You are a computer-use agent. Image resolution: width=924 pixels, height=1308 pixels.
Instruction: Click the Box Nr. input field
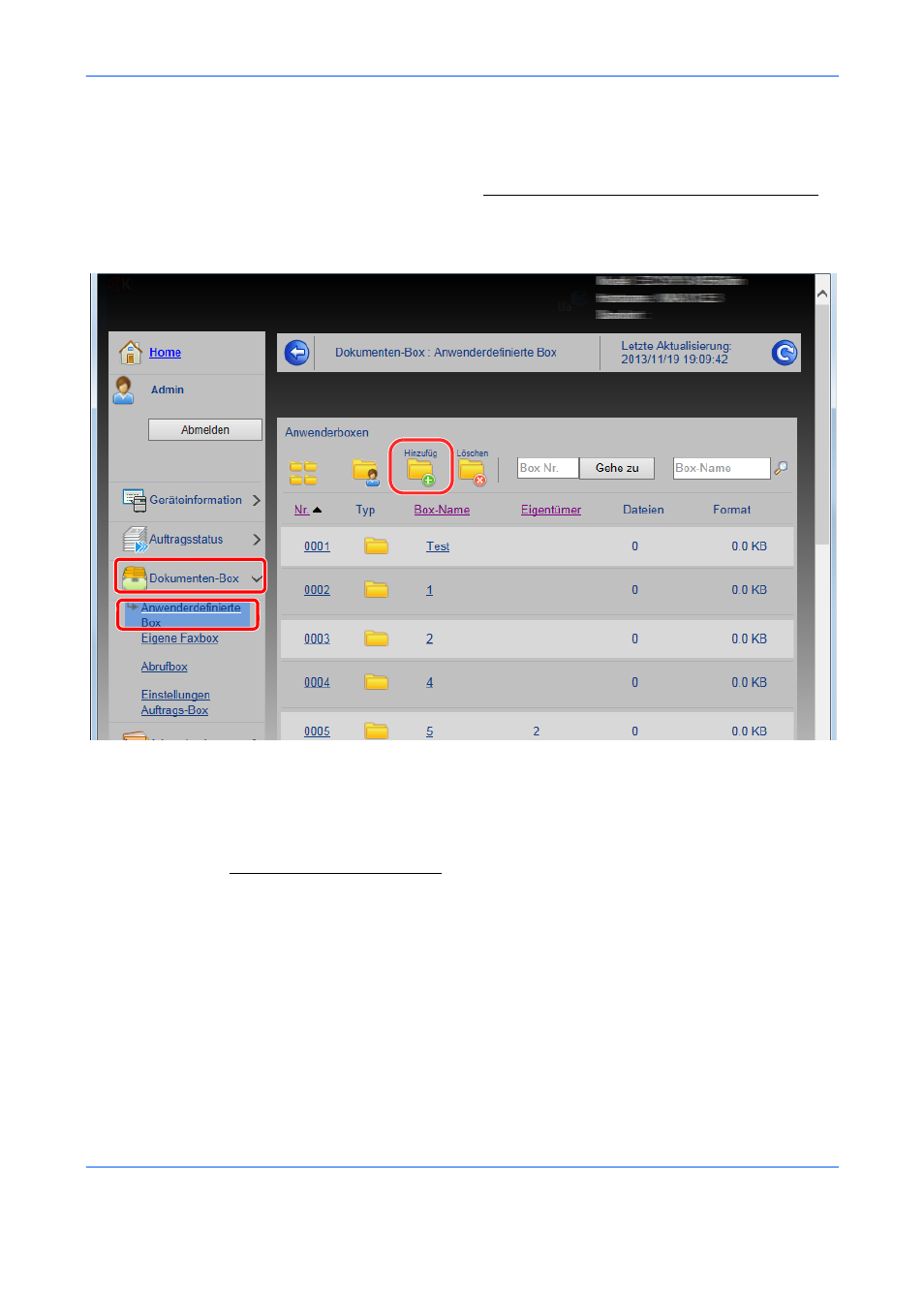click(x=547, y=468)
